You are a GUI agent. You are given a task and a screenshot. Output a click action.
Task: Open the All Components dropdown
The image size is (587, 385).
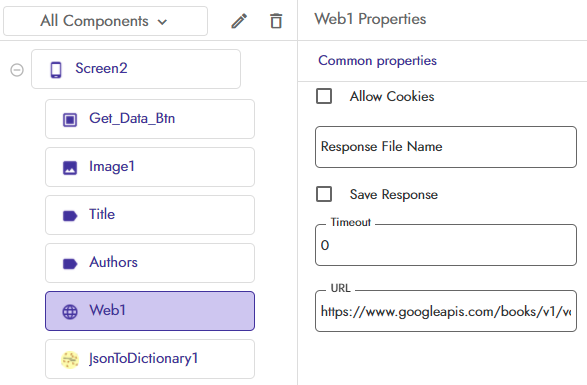click(105, 21)
